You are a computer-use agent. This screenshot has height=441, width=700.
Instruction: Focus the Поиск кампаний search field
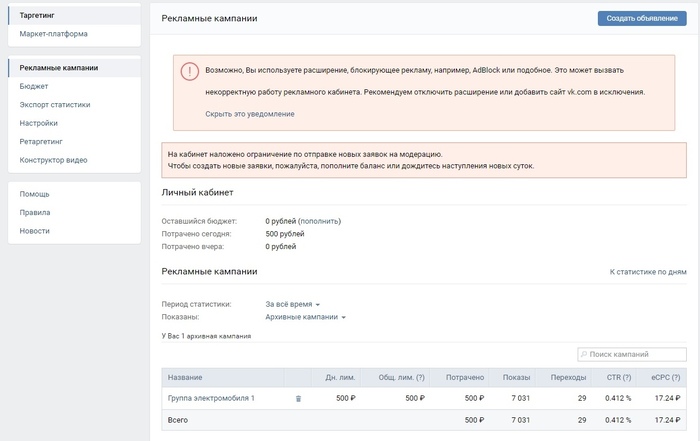coord(636,355)
